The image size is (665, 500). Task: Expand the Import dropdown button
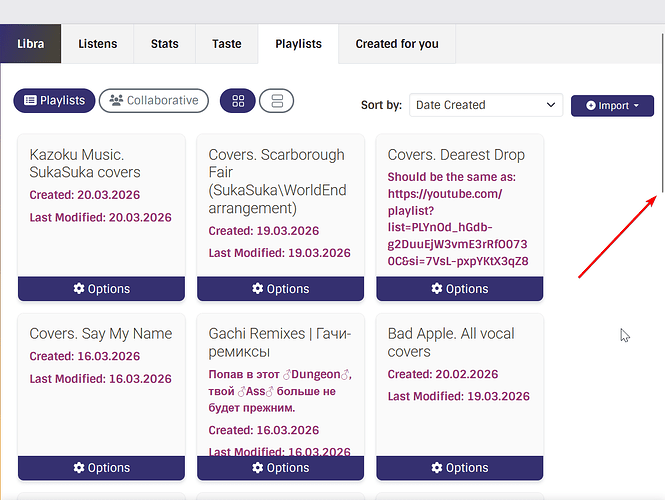tap(612, 105)
